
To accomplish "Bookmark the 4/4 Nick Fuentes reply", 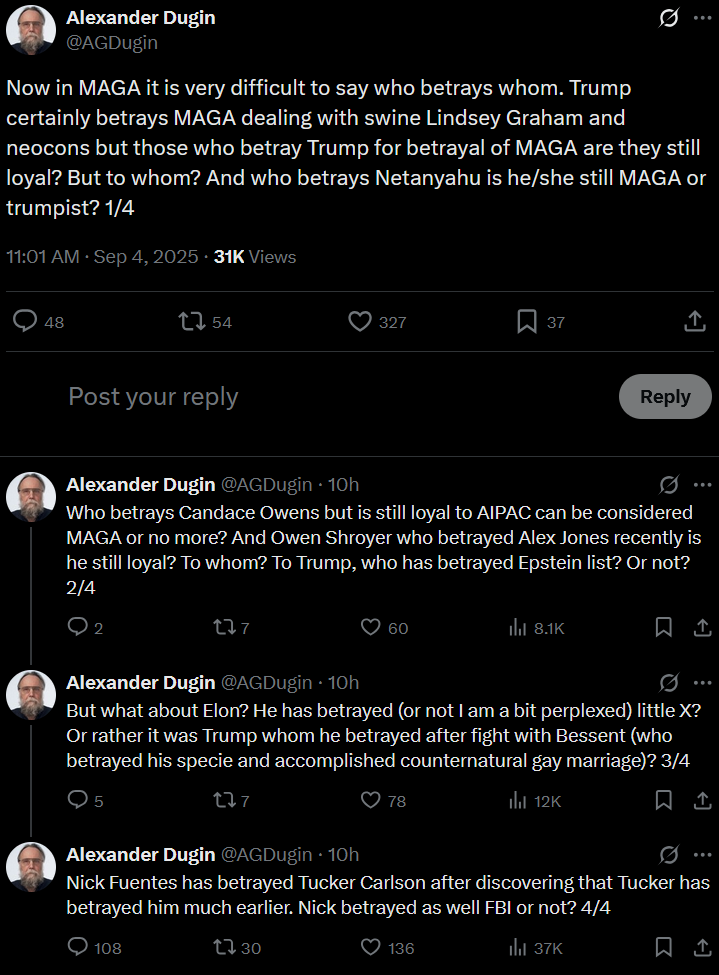I will click(663, 947).
